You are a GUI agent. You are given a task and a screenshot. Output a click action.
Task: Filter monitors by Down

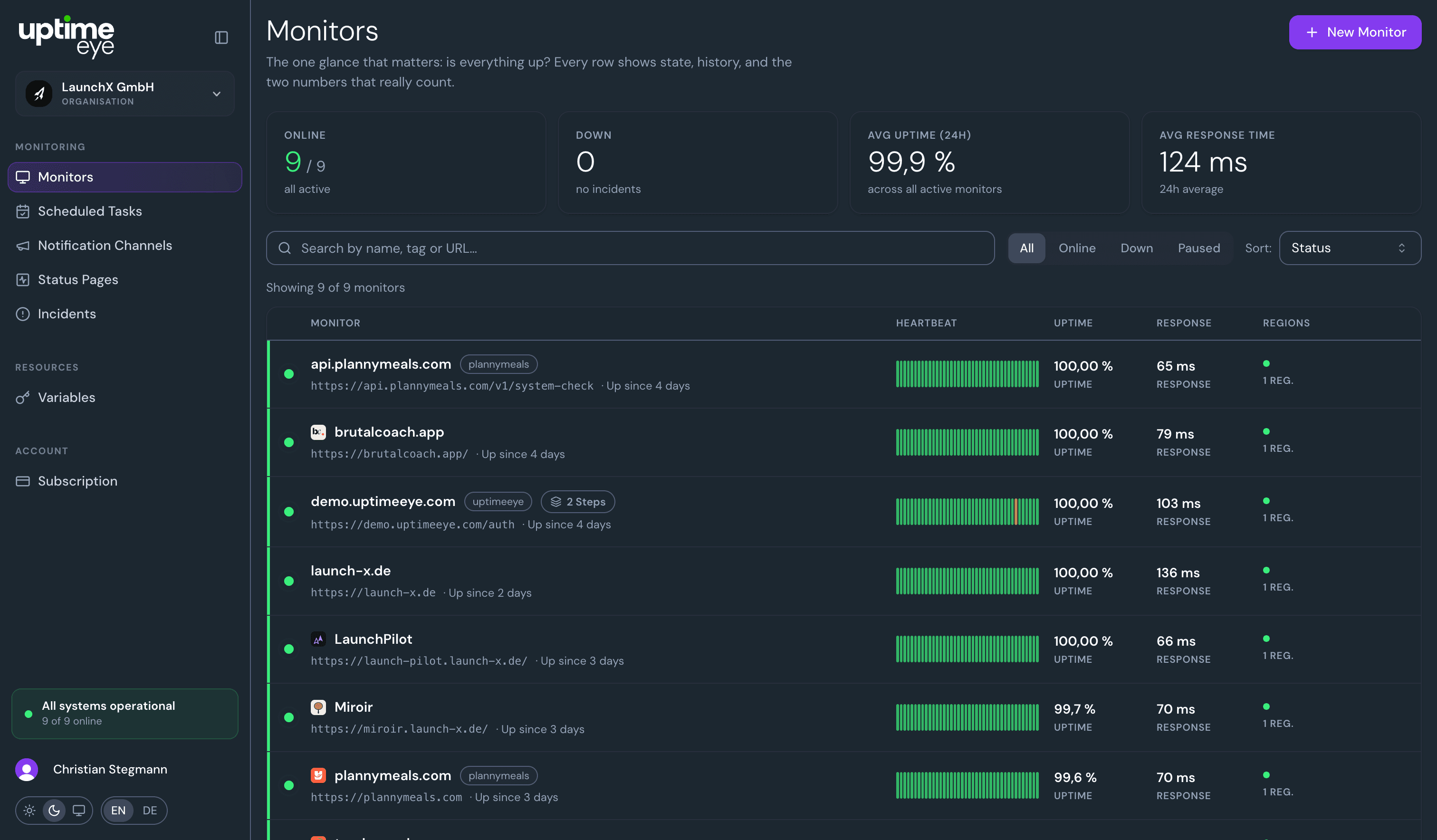[x=1137, y=248]
